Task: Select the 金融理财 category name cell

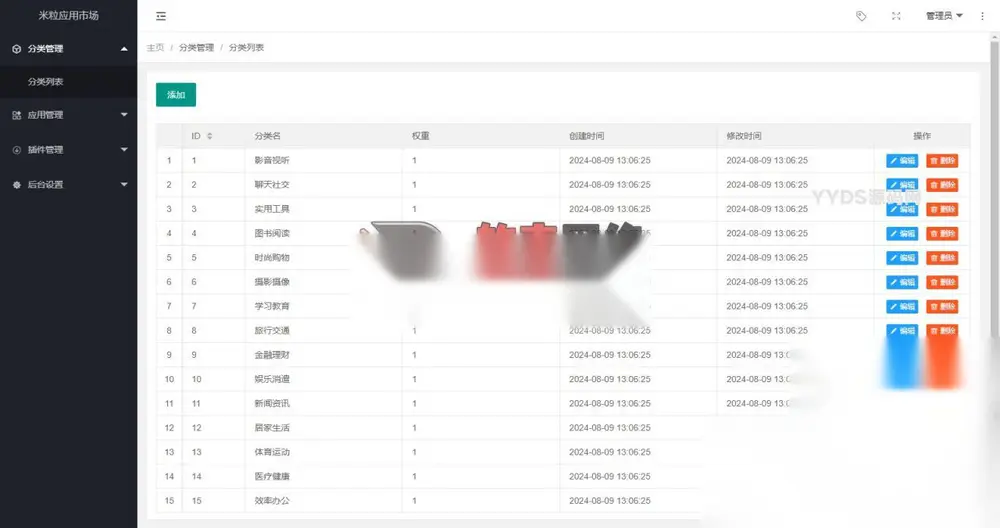Action: (323, 355)
